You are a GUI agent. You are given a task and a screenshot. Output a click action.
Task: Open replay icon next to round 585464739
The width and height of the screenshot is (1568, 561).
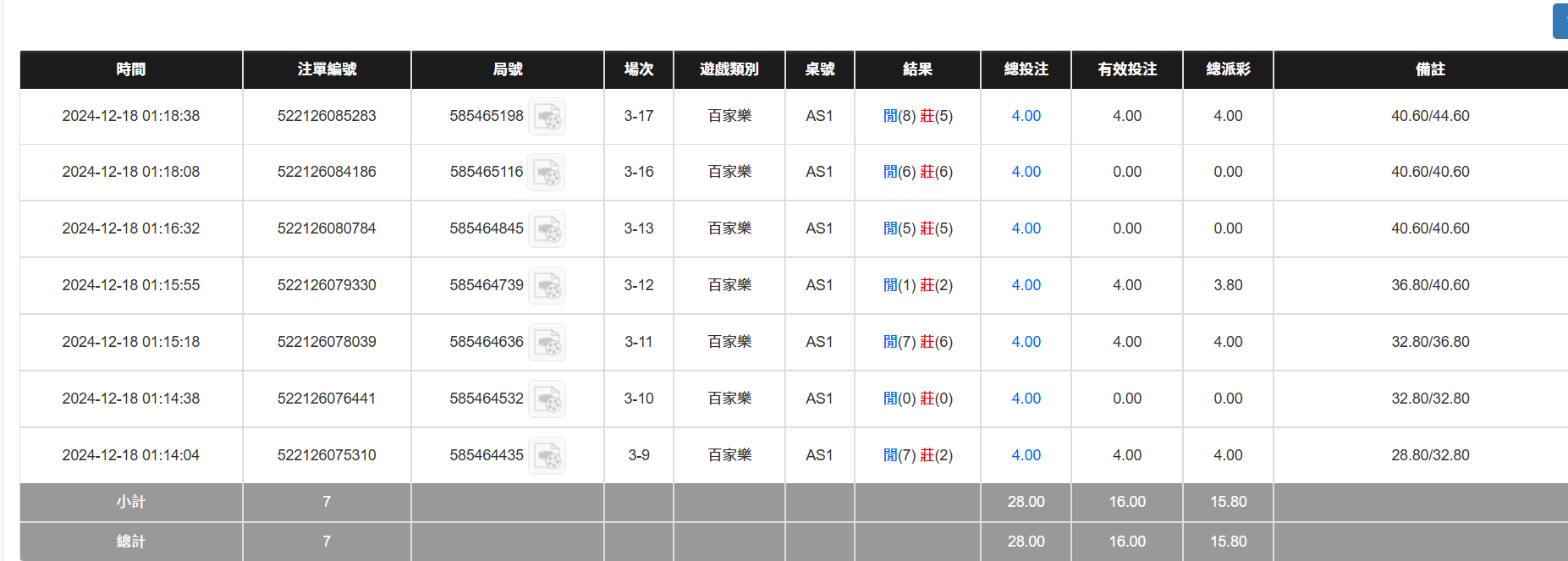[x=547, y=286]
